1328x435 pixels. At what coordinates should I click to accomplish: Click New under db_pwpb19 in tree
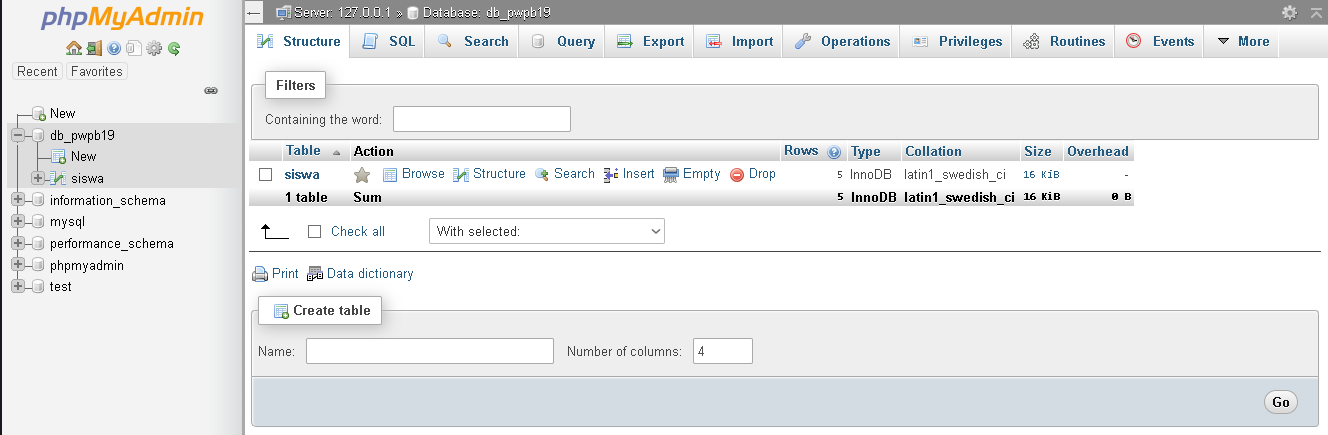point(84,156)
